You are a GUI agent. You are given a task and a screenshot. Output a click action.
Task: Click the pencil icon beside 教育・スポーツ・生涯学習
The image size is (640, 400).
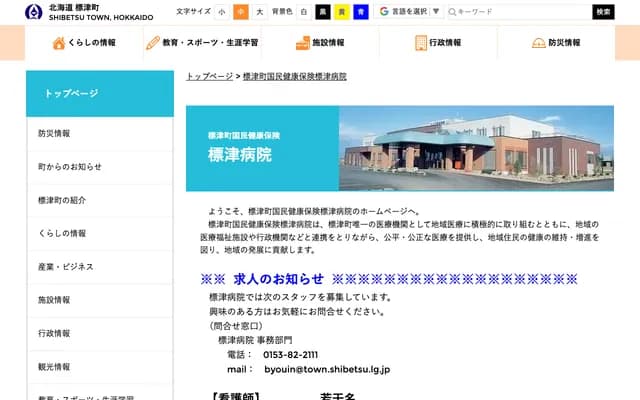pos(153,43)
